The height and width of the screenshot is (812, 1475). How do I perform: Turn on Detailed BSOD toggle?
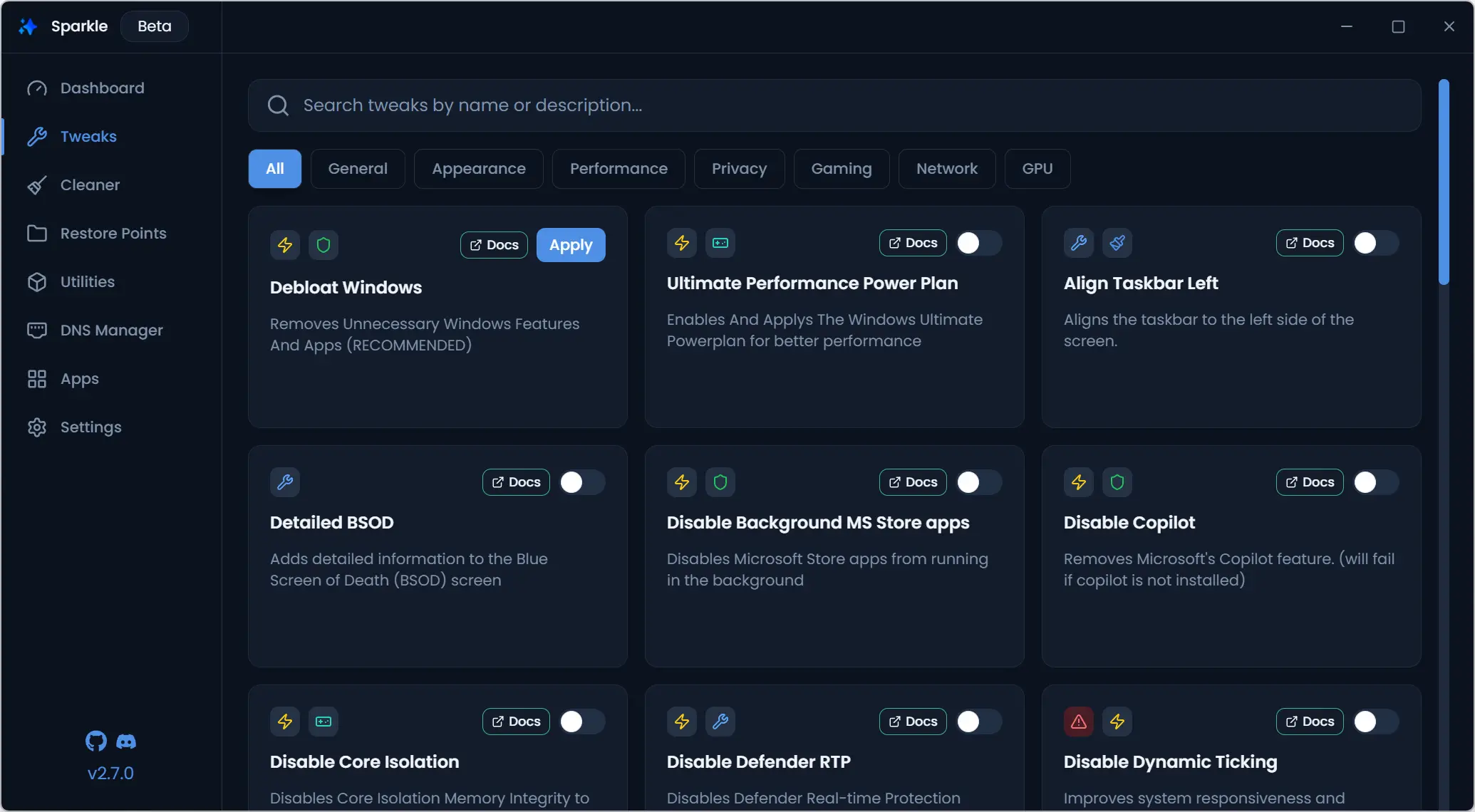(x=581, y=482)
